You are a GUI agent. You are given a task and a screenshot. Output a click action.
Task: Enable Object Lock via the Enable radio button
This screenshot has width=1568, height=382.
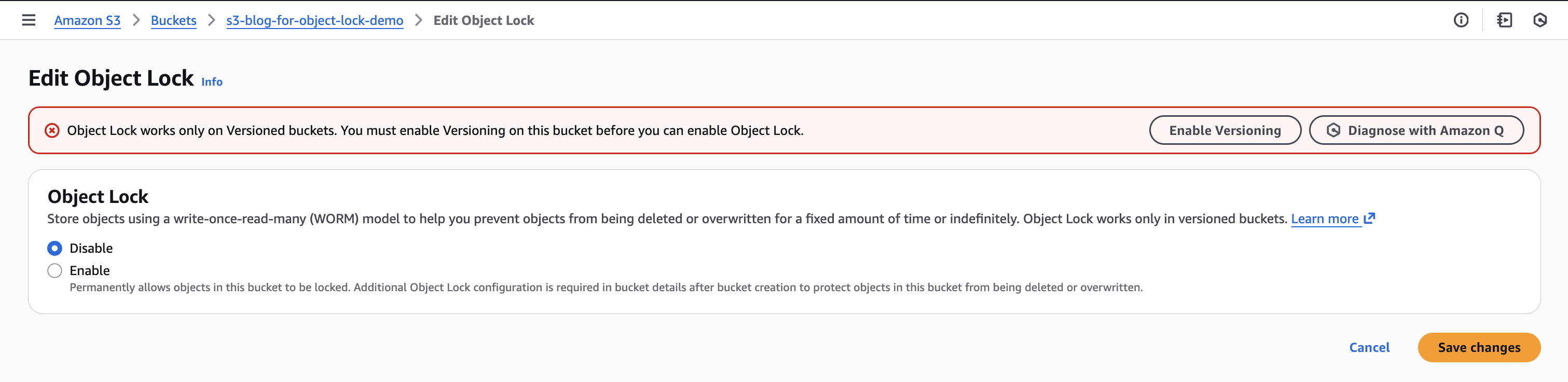54,270
